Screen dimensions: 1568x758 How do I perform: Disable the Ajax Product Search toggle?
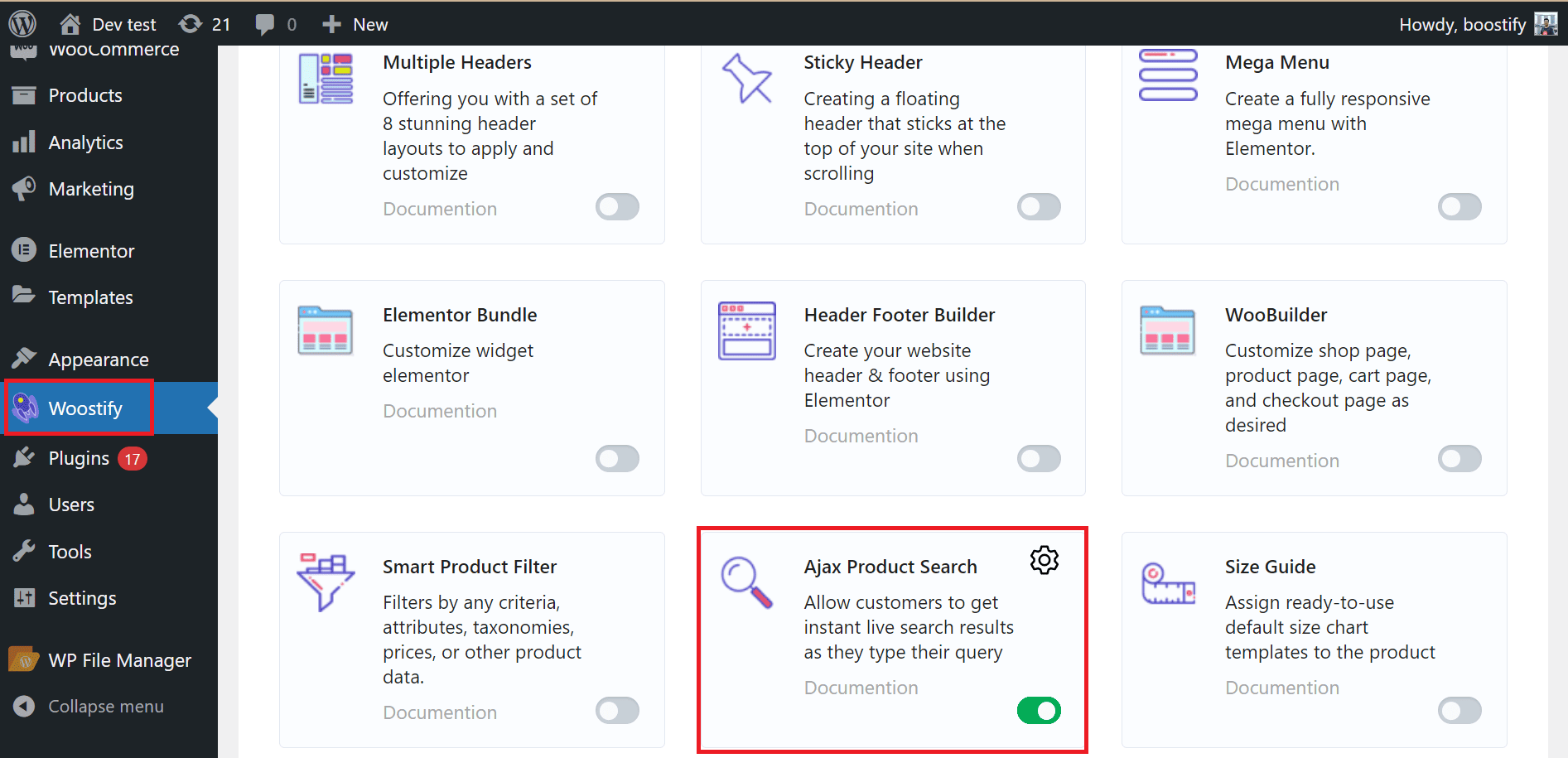pos(1039,711)
